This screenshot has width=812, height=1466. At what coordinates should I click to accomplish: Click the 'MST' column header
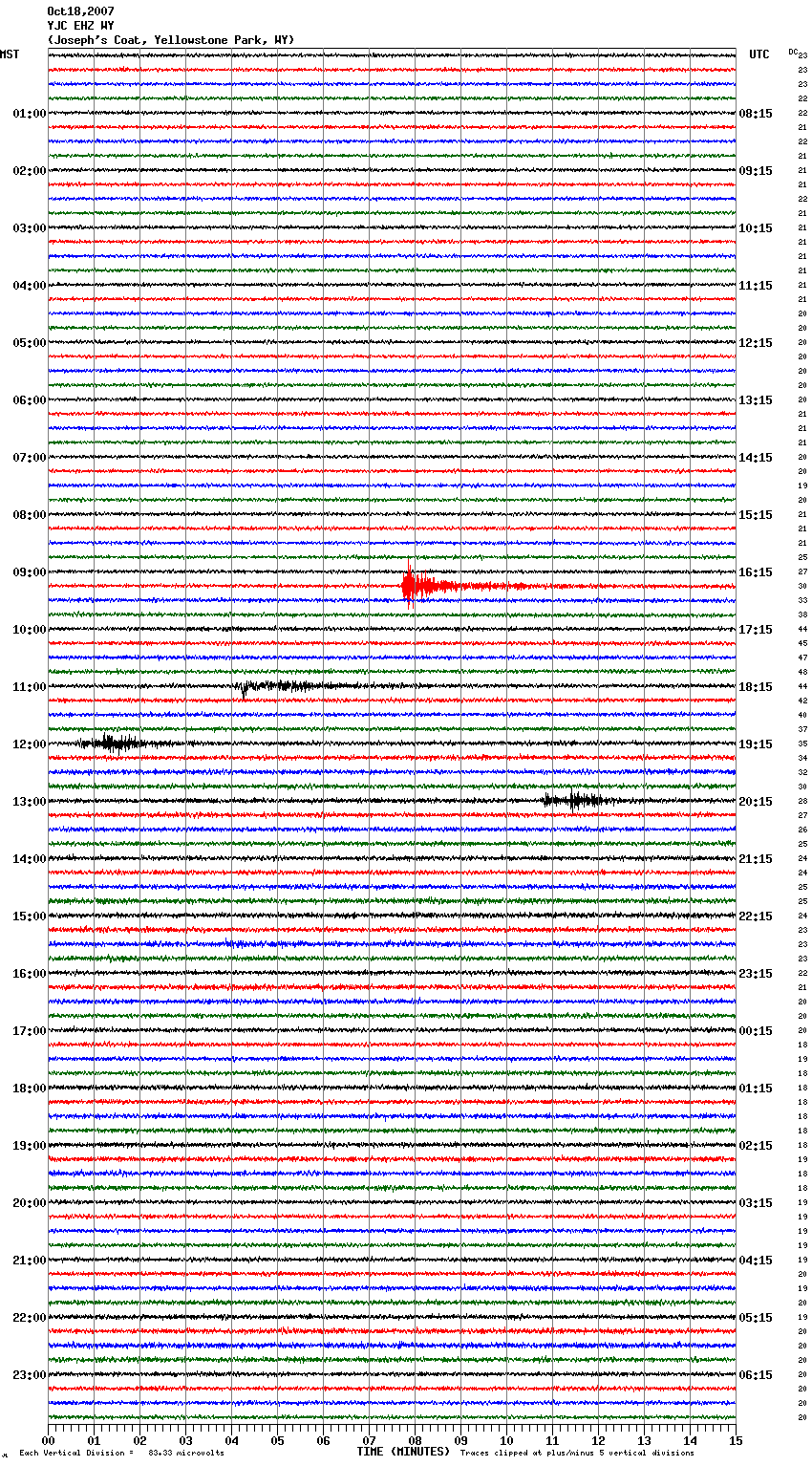coord(10,54)
